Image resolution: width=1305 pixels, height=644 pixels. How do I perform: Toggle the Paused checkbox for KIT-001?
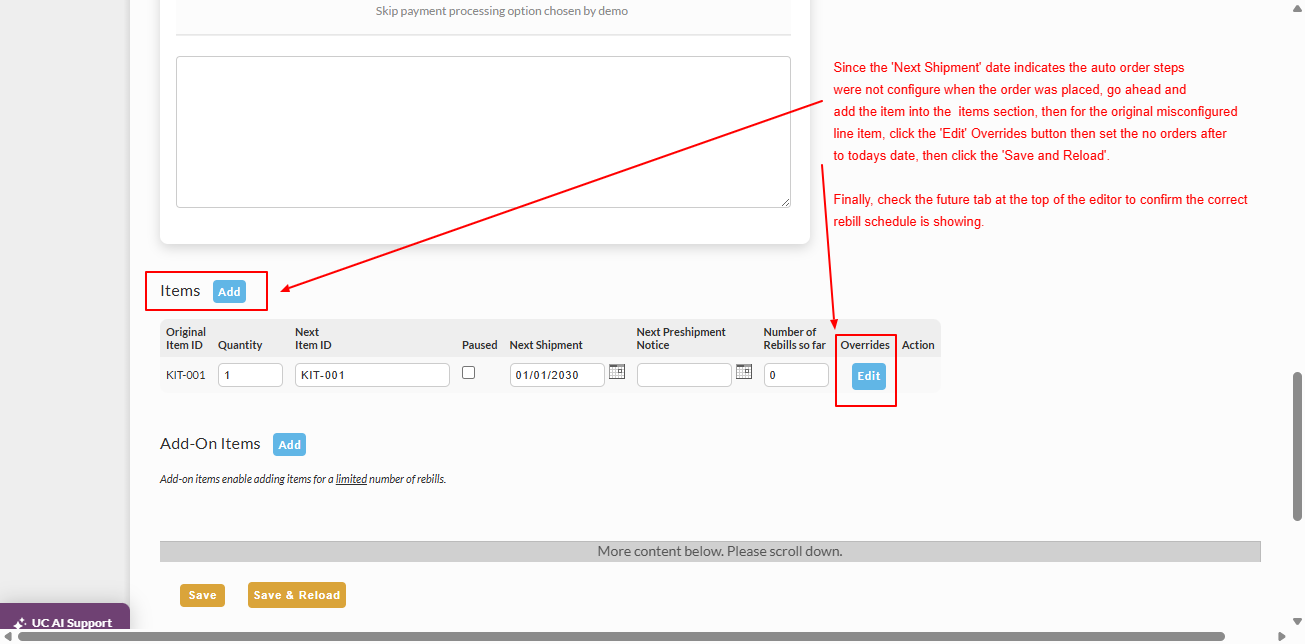pos(468,372)
